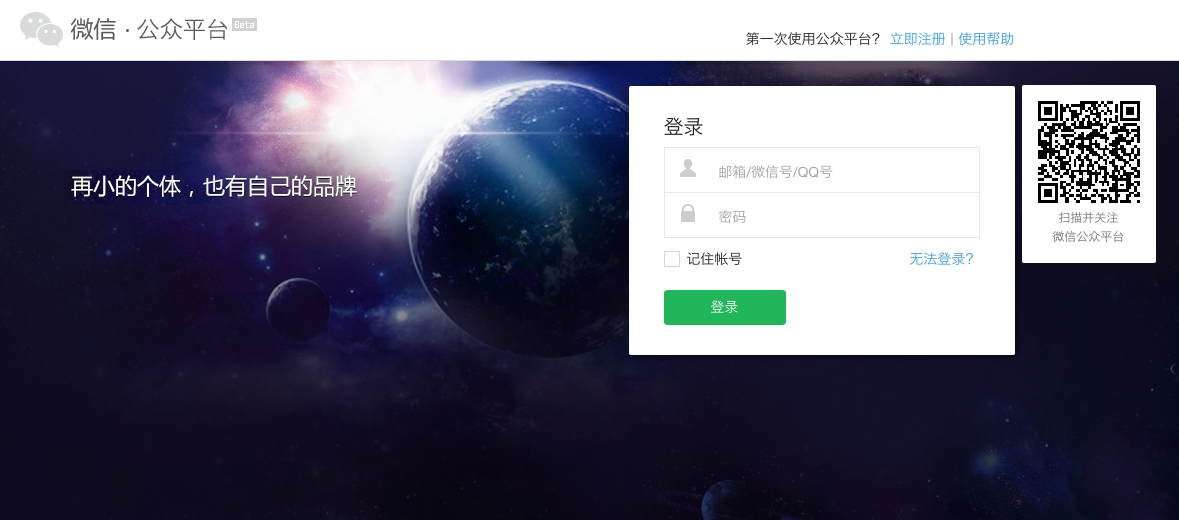Viewport: 1179px width, 520px height.
Task: Click the padlock icon in the password field
Action: click(x=687, y=214)
